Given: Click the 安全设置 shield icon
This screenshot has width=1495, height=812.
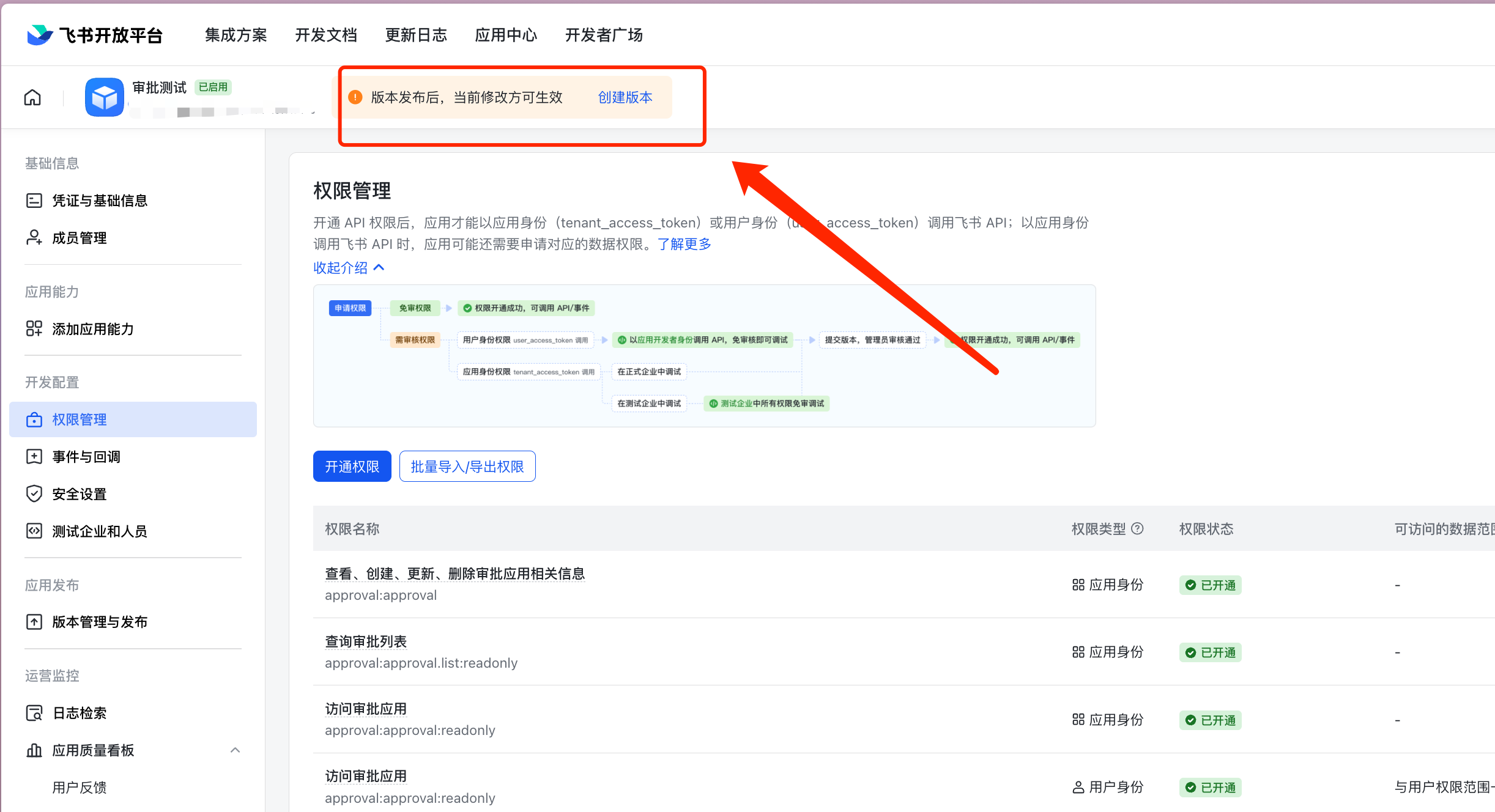Looking at the screenshot, I should 34,494.
